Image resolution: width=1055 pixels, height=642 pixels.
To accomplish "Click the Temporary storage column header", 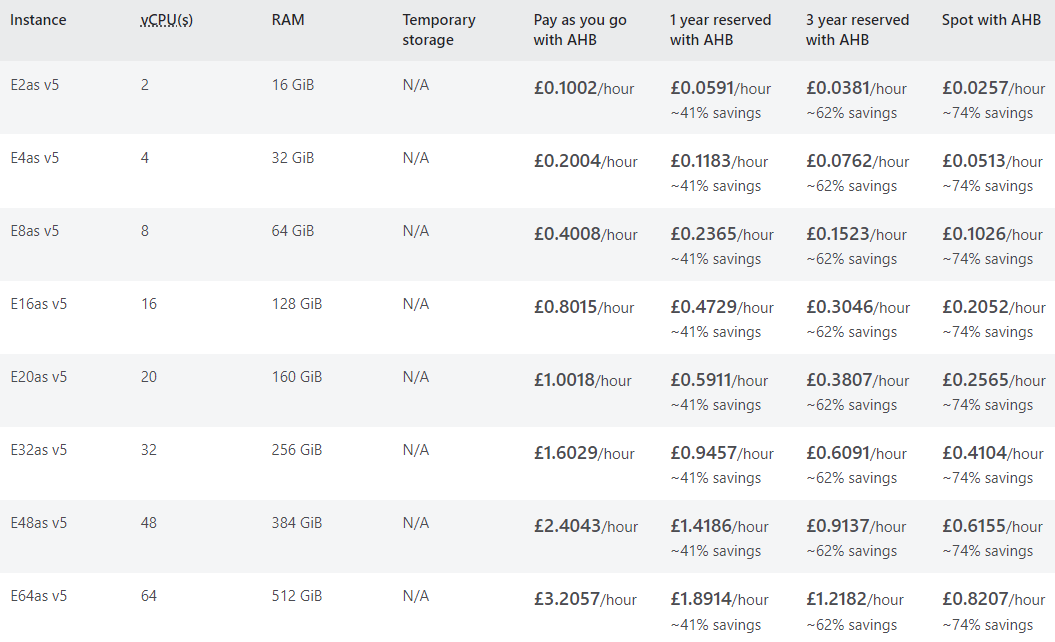I will click(x=439, y=30).
